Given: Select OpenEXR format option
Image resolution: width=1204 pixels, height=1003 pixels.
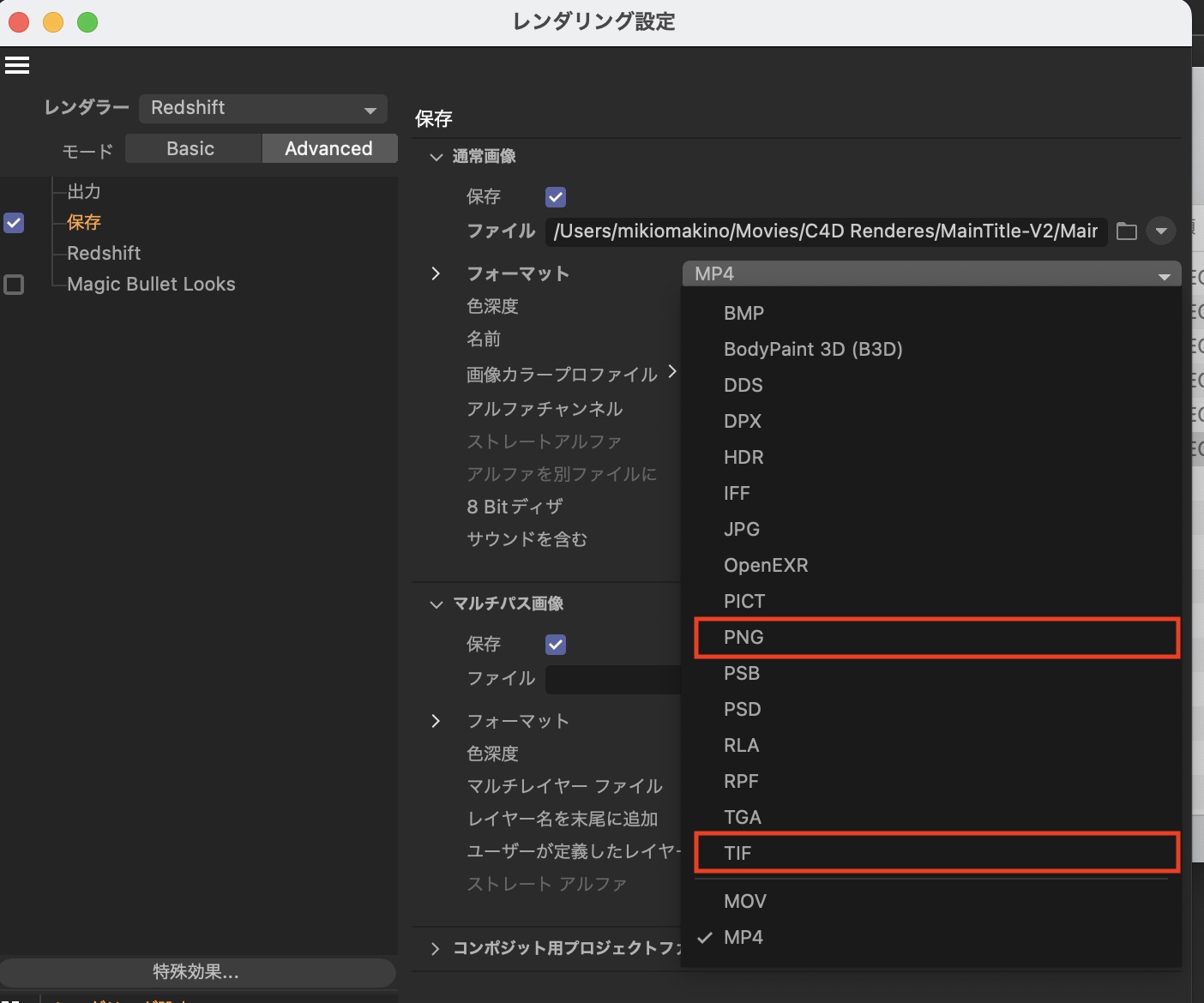Looking at the screenshot, I should pos(766,566).
